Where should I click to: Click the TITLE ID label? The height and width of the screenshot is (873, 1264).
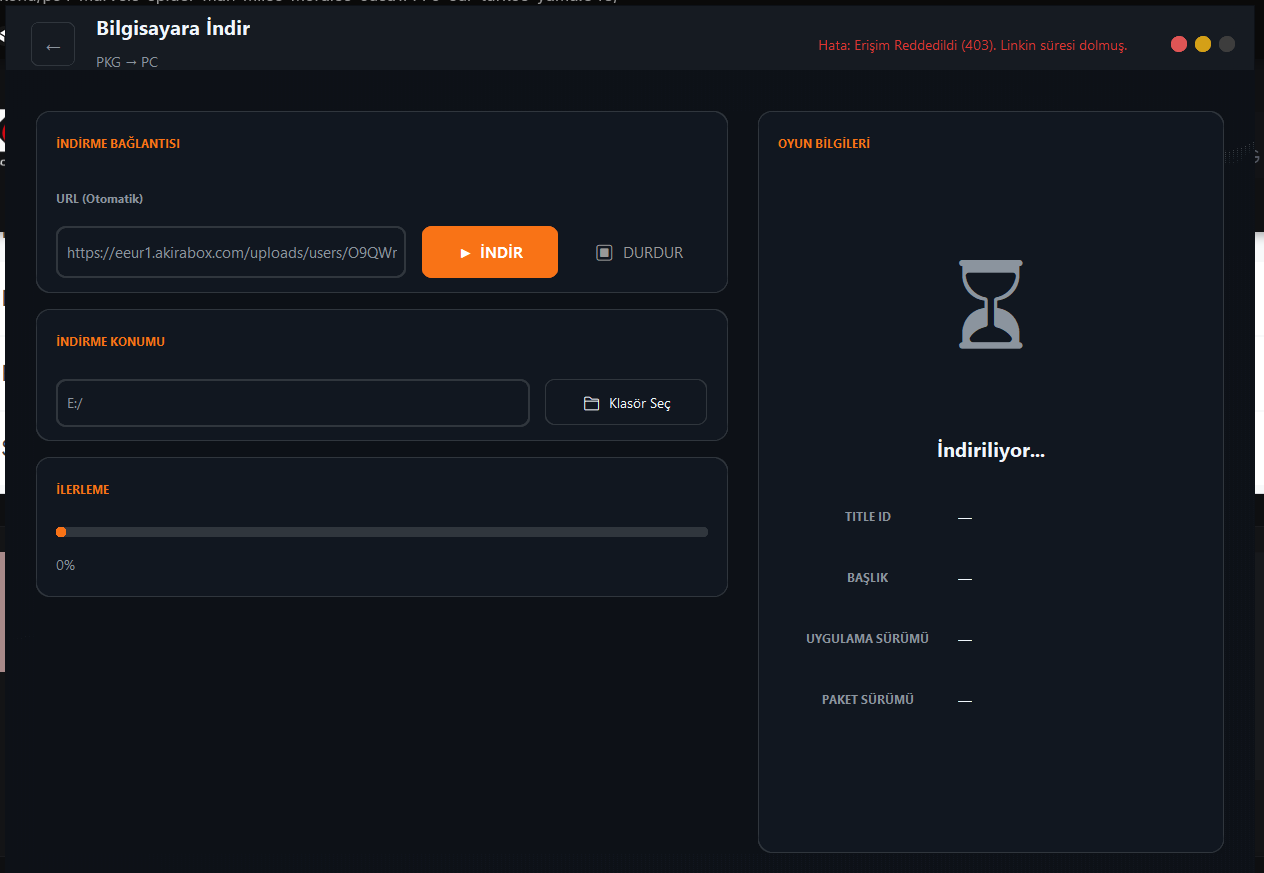[867, 517]
